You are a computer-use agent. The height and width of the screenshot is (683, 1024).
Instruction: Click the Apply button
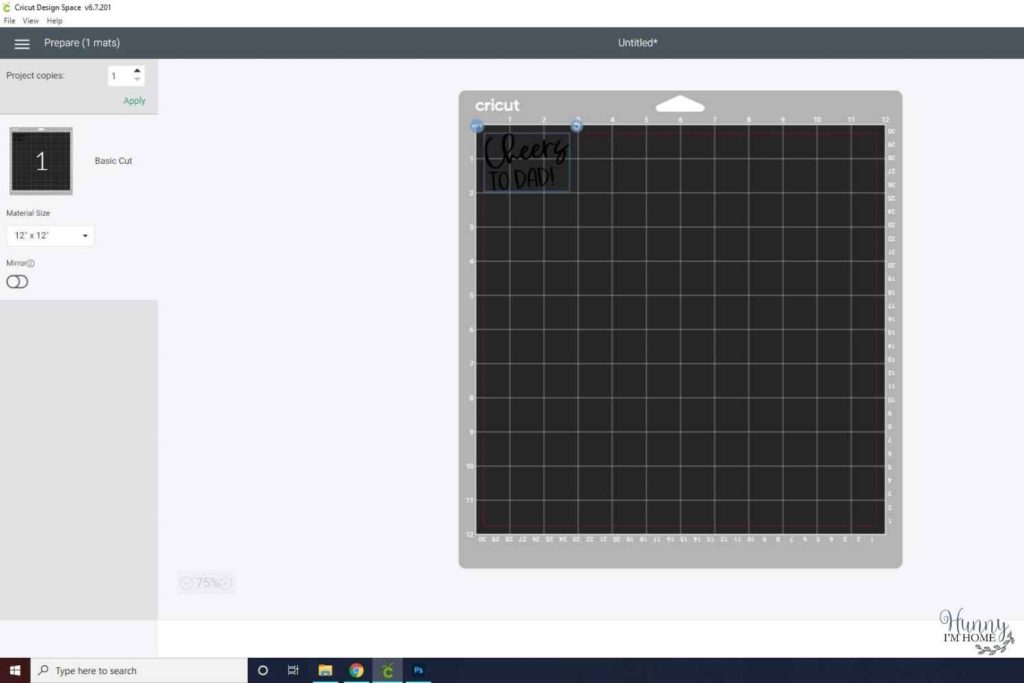(x=135, y=101)
